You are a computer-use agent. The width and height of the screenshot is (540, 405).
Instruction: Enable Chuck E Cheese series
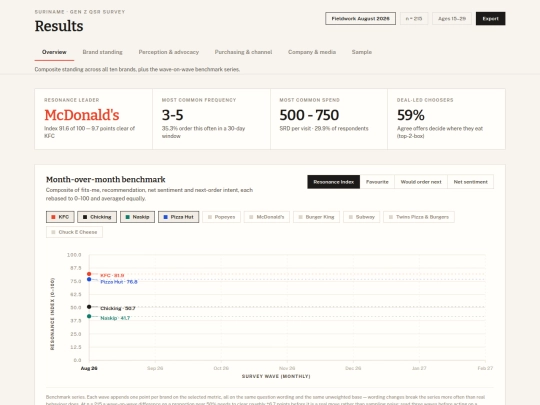point(74,232)
